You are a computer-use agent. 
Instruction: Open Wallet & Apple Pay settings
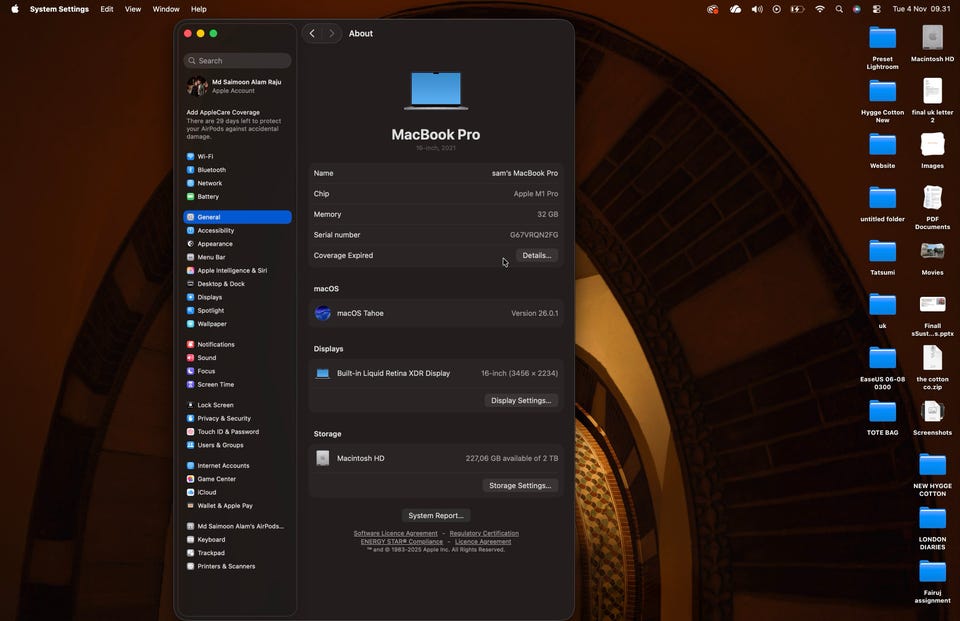click(225, 506)
